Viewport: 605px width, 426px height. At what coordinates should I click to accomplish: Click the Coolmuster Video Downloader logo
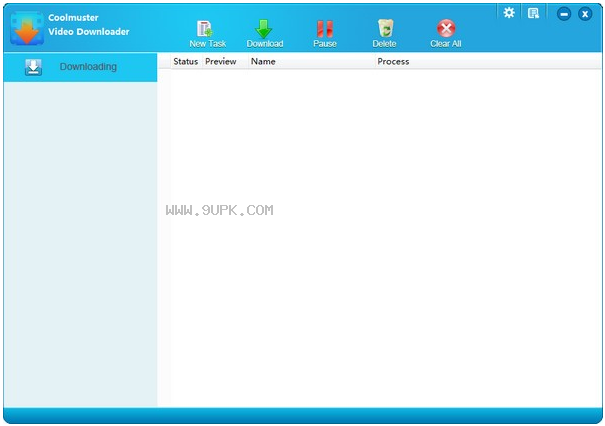coord(27,28)
